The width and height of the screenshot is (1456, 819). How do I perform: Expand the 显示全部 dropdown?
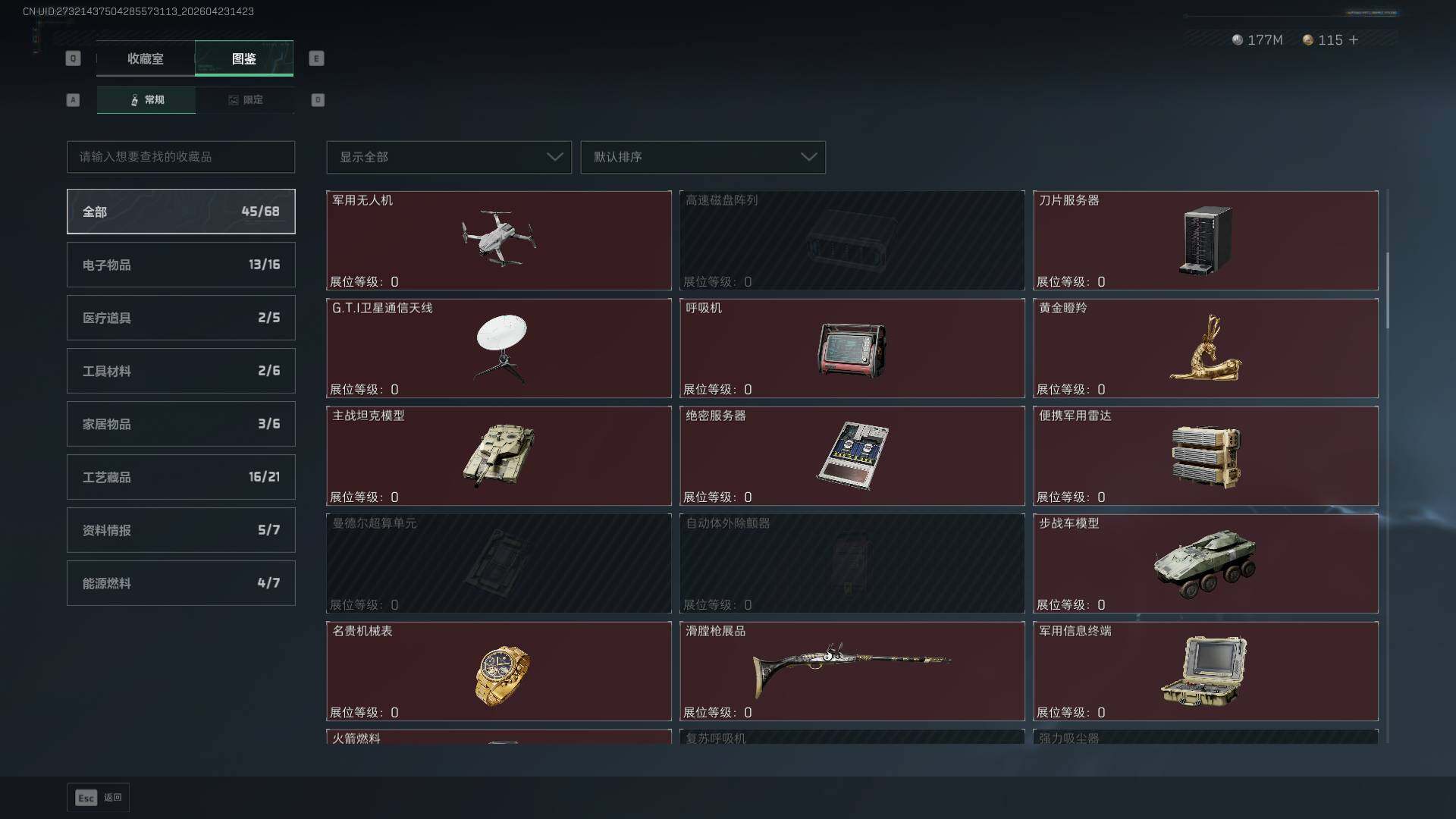(x=449, y=157)
